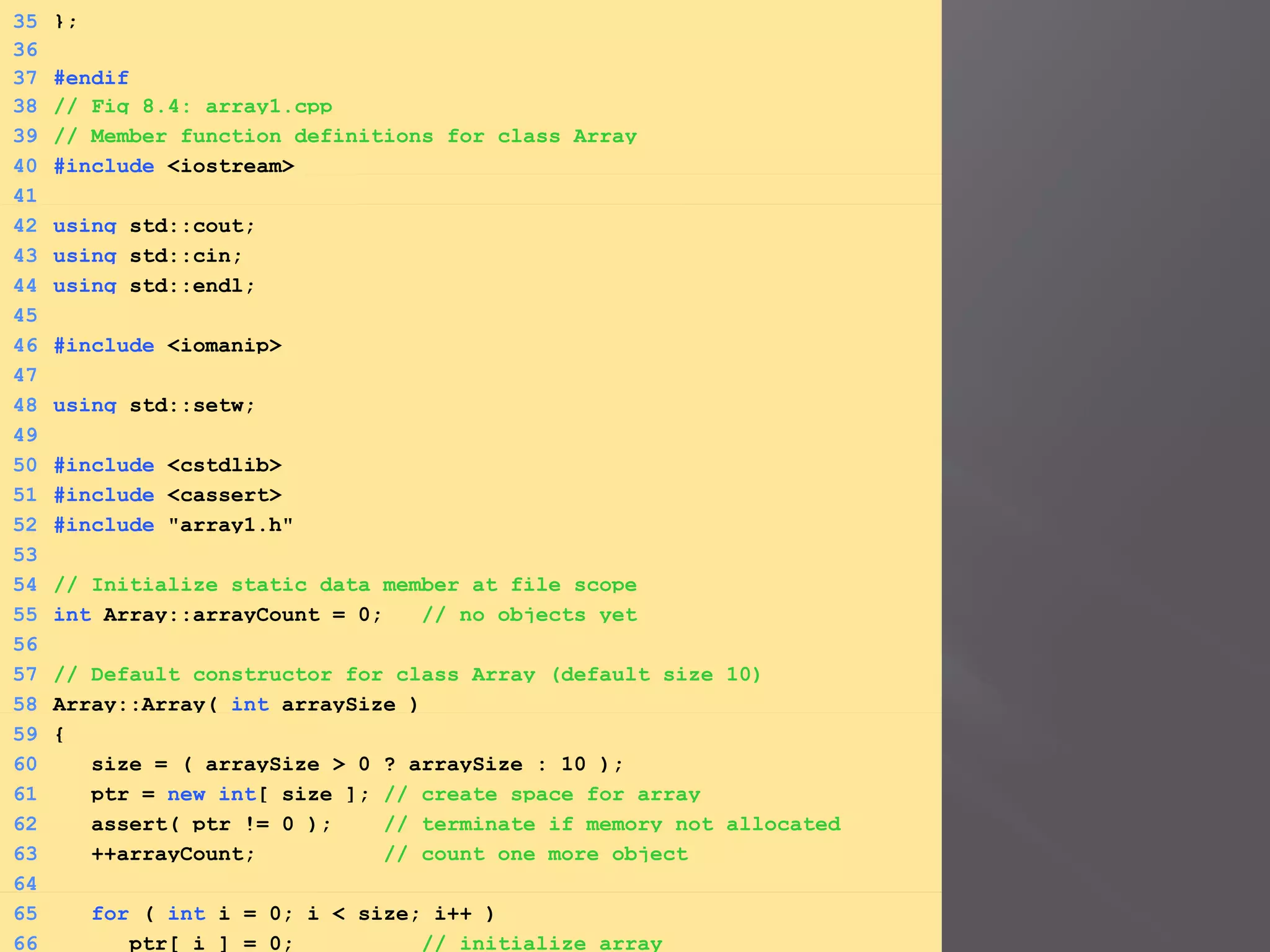
Task: Click comment 'Initialize static data member at file scope'
Action: (x=364, y=585)
